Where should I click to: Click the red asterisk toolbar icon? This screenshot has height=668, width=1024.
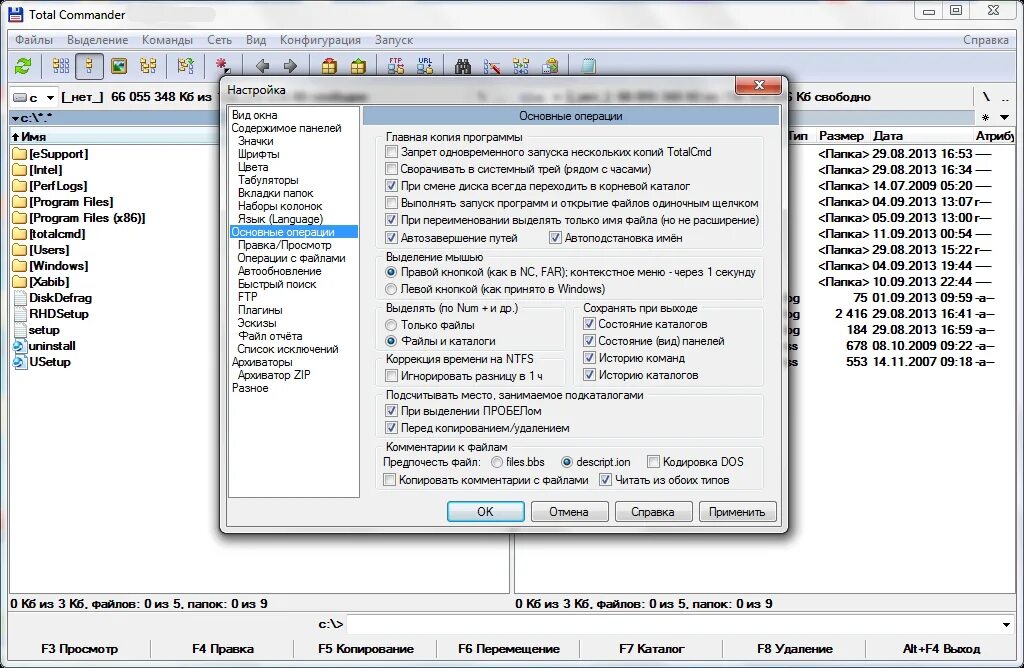point(222,66)
